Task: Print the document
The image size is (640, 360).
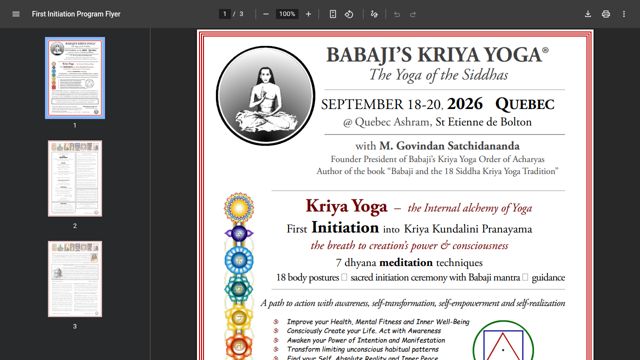Action: pos(606,14)
